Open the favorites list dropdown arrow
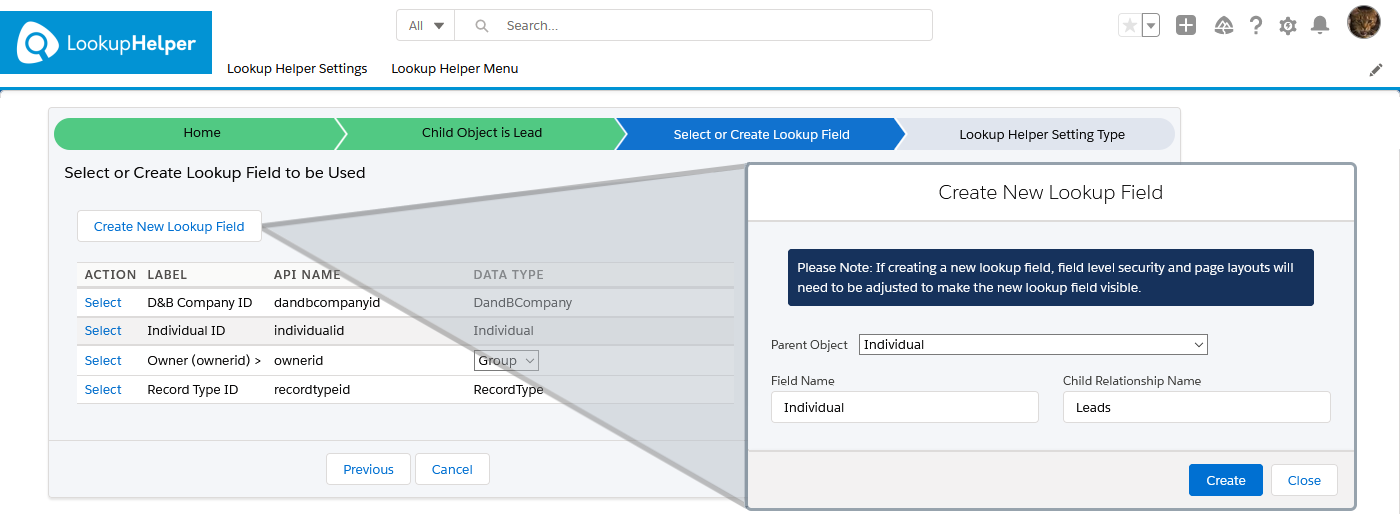Screen dimensions: 1400x514 tap(1150, 26)
